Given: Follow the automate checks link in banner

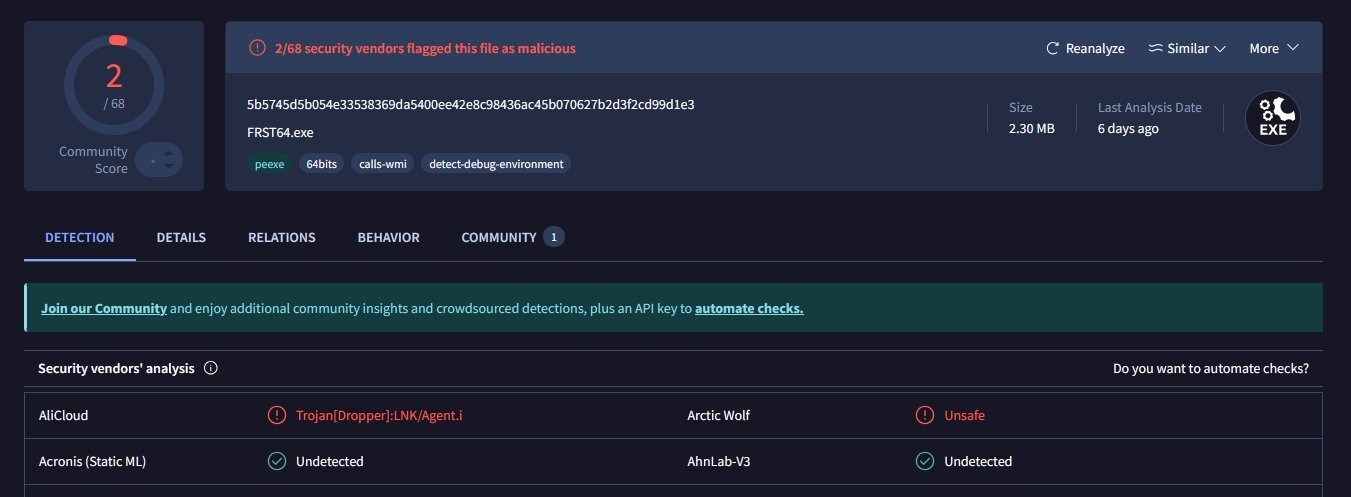Looking at the screenshot, I should (749, 308).
